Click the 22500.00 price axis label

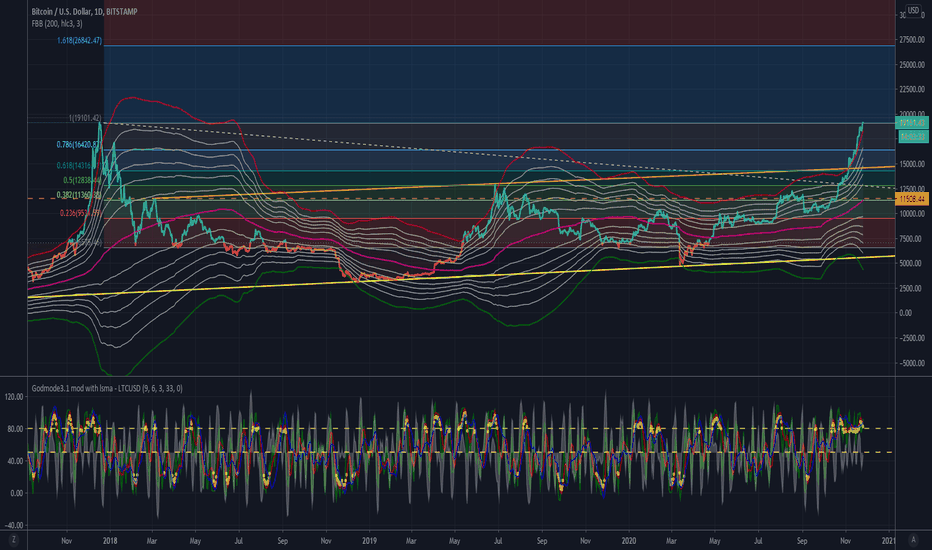[x=913, y=90]
